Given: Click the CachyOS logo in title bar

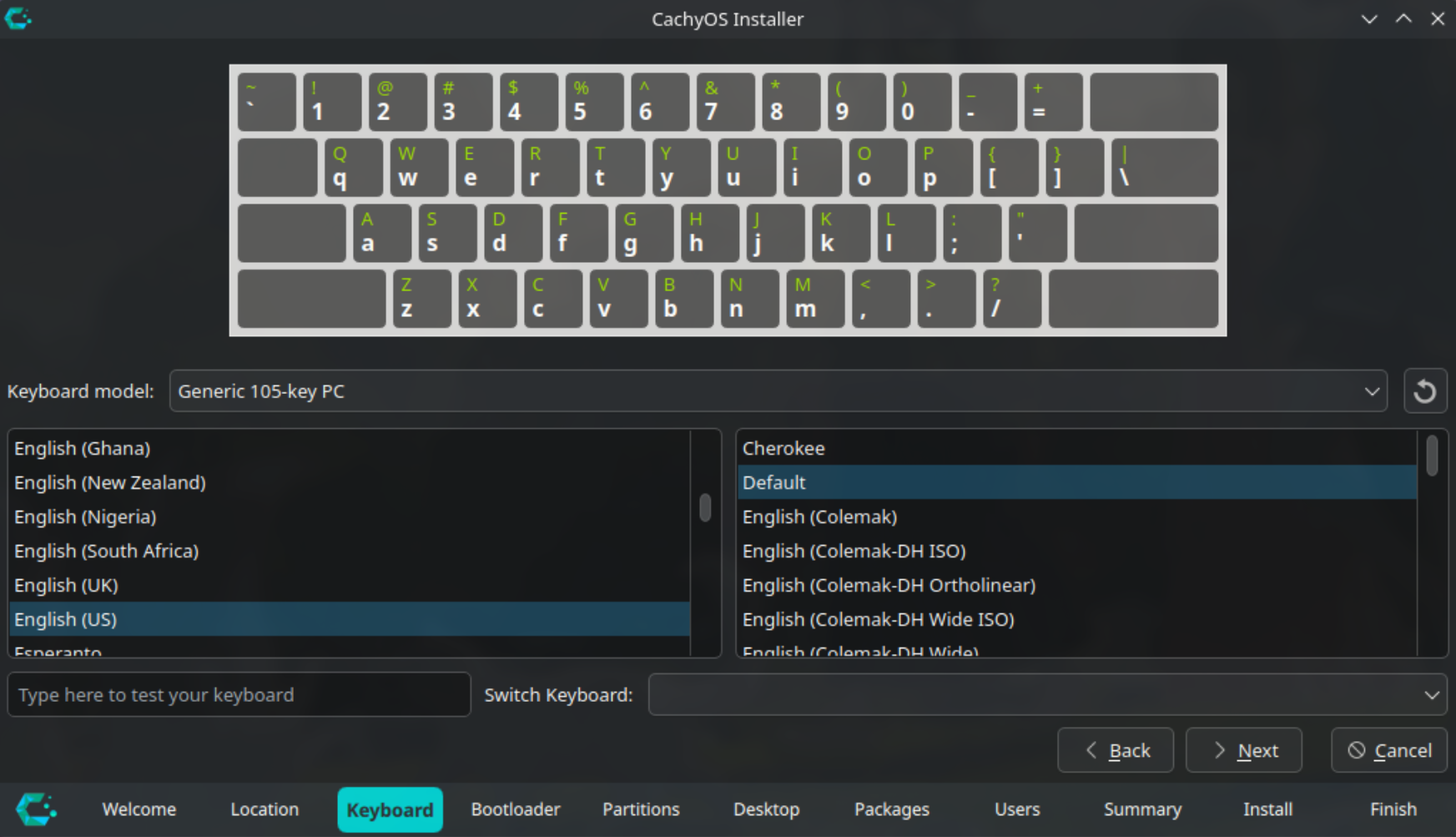Looking at the screenshot, I should pyautogui.click(x=18, y=18).
